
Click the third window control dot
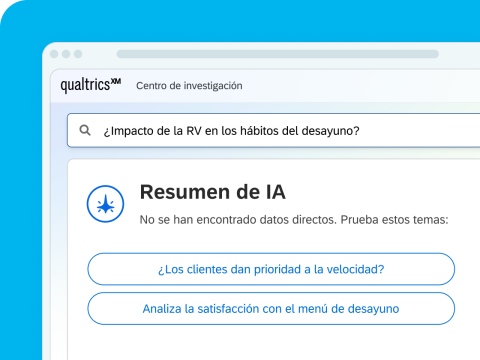[x=78, y=54]
